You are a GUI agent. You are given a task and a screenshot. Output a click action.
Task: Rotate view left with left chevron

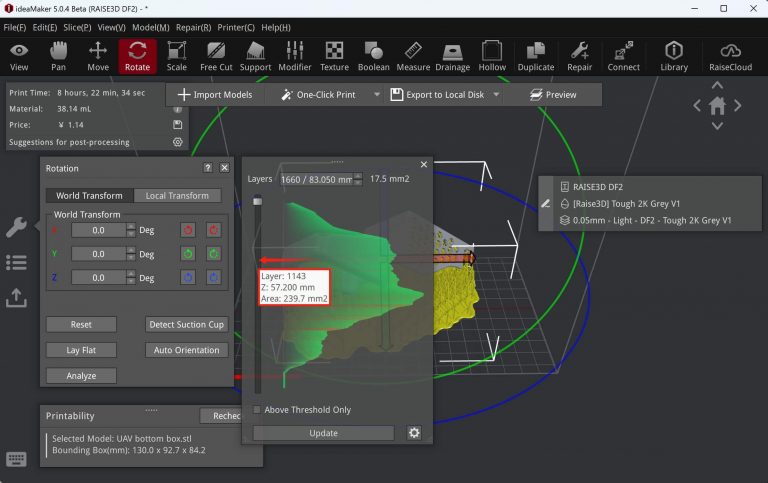[697, 105]
